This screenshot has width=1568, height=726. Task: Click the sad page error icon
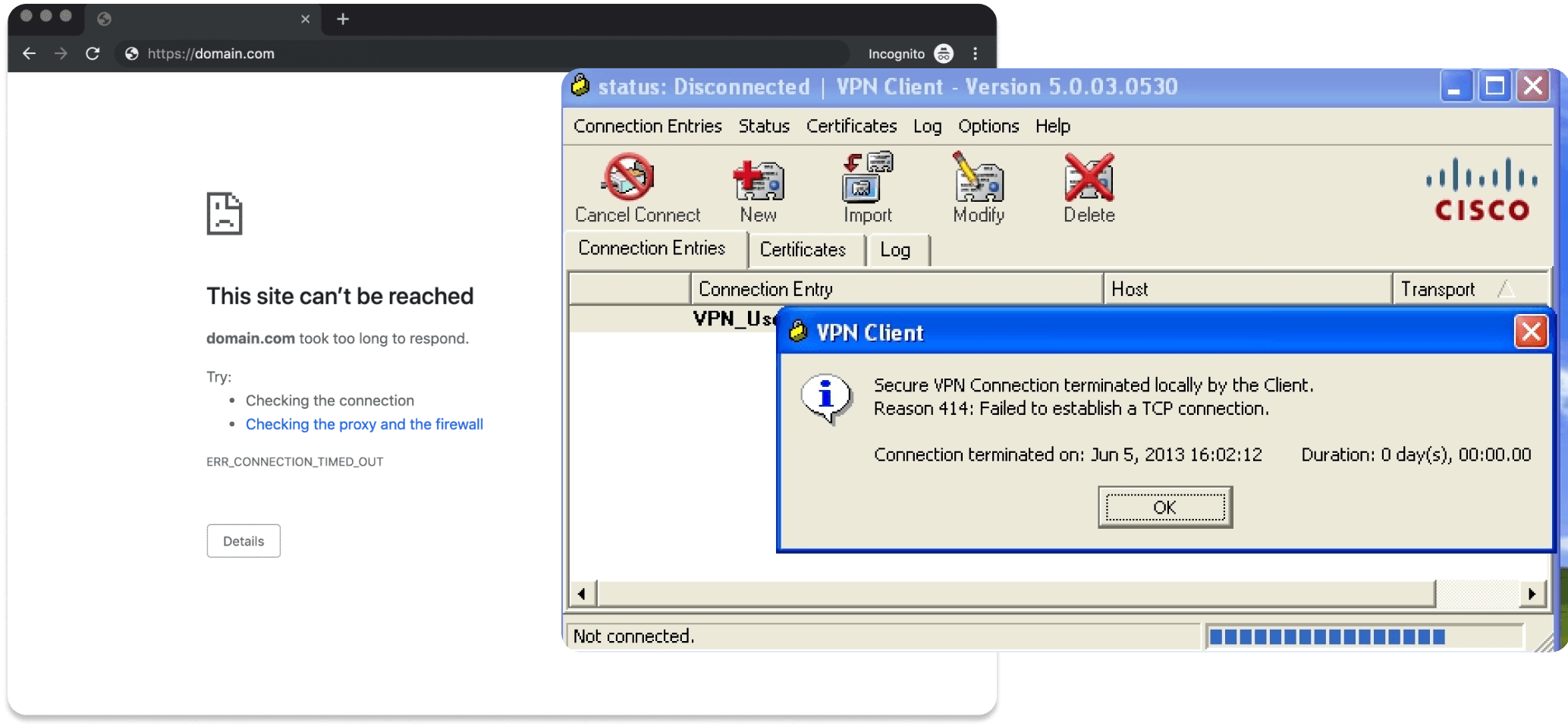[225, 213]
